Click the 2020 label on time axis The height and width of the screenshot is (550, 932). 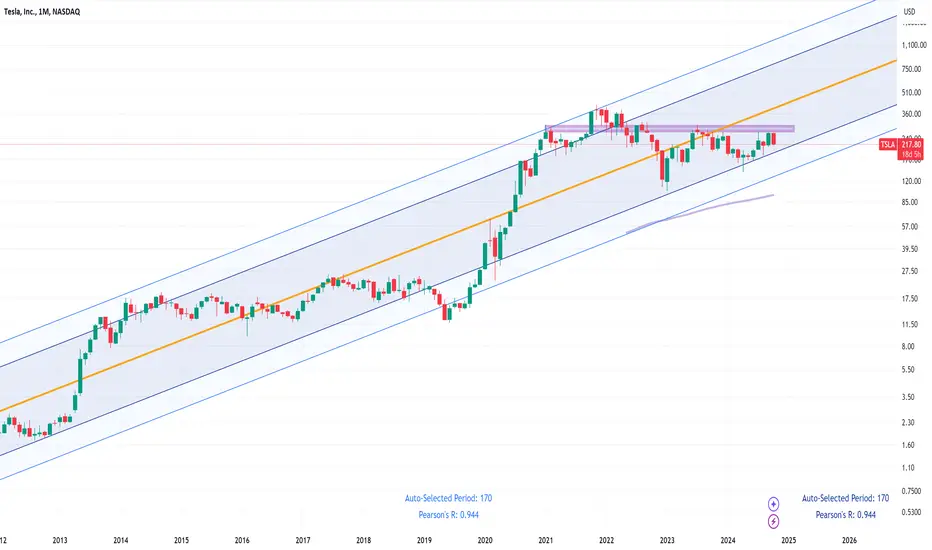click(485, 540)
